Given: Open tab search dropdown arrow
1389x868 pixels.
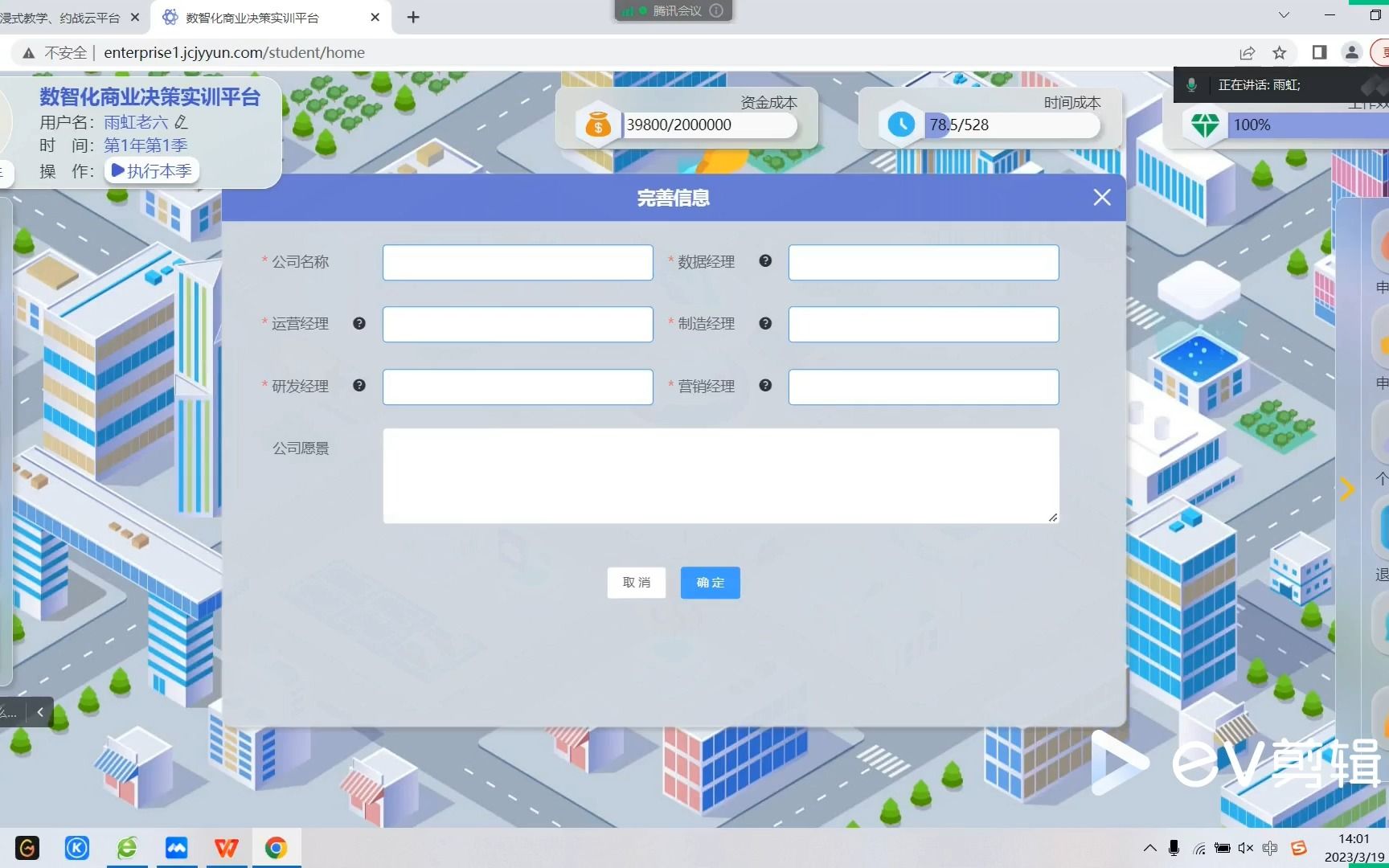Looking at the screenshot, I should (x=1284, y=15).
